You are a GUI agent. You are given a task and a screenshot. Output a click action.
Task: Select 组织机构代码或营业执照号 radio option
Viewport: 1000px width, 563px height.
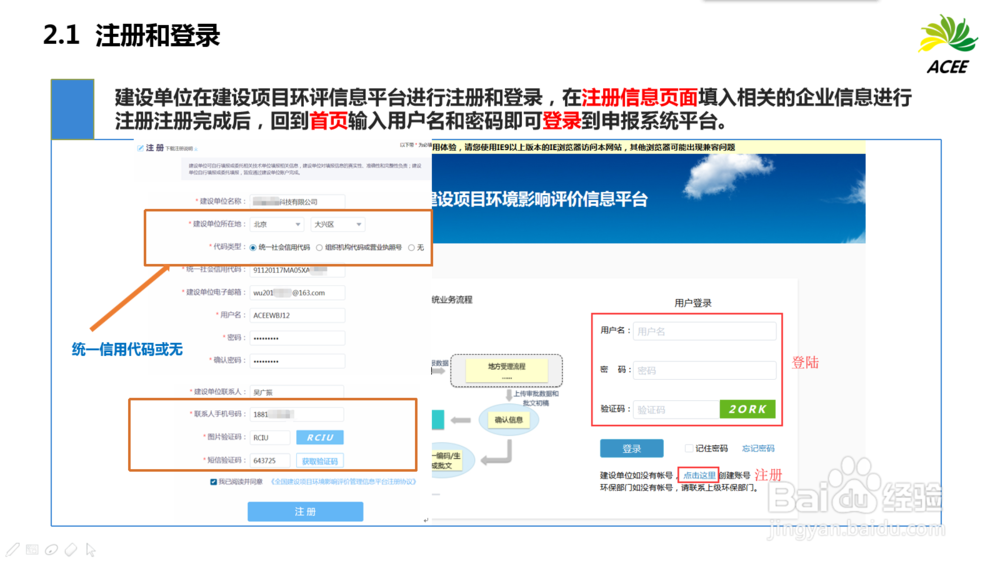tap(320, 247)
